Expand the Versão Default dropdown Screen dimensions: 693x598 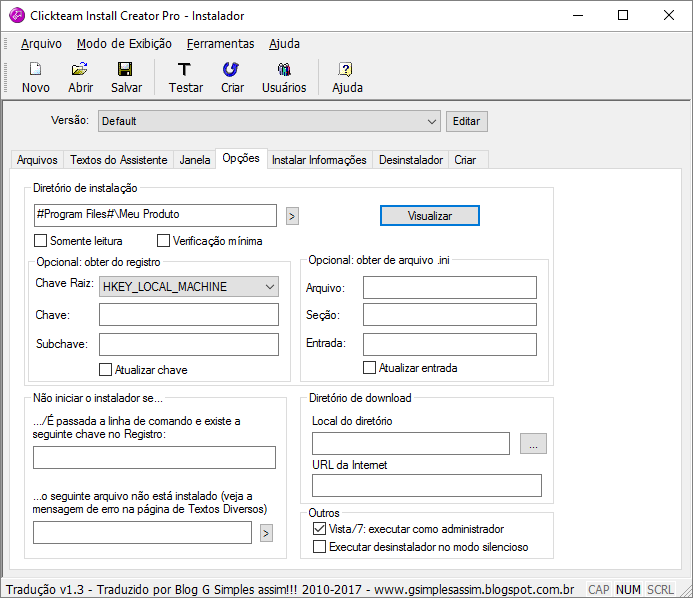click(432, 121)
